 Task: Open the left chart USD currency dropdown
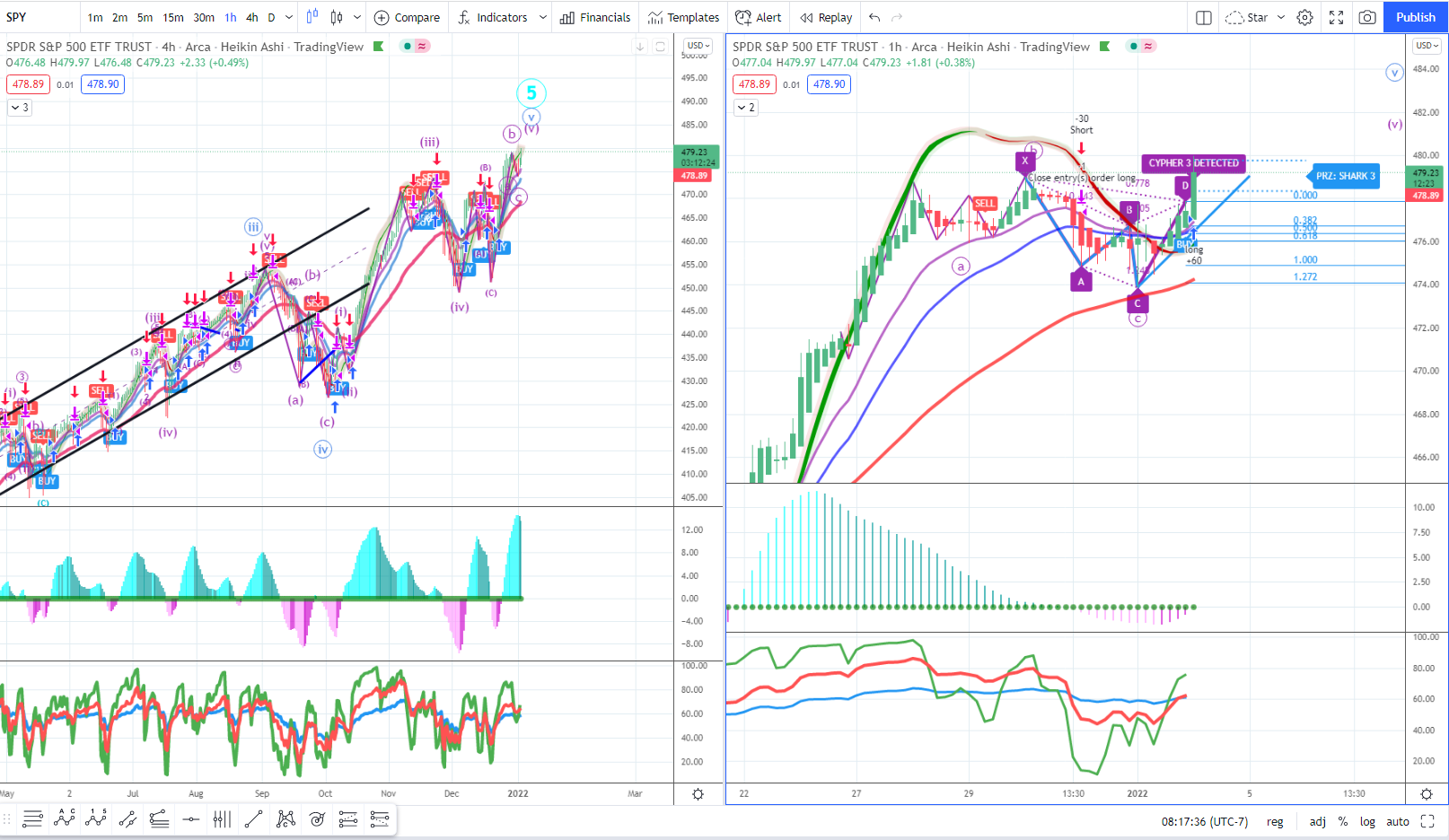pyautogui.click(x=698, y=46)
